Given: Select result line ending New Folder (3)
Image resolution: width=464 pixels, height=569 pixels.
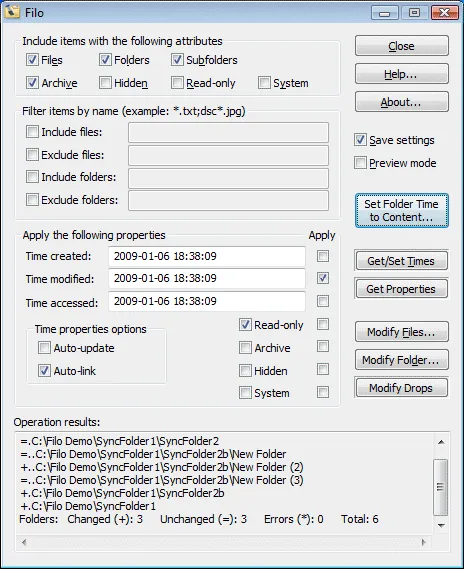Looking at the screenshot, I should [162, 480].
